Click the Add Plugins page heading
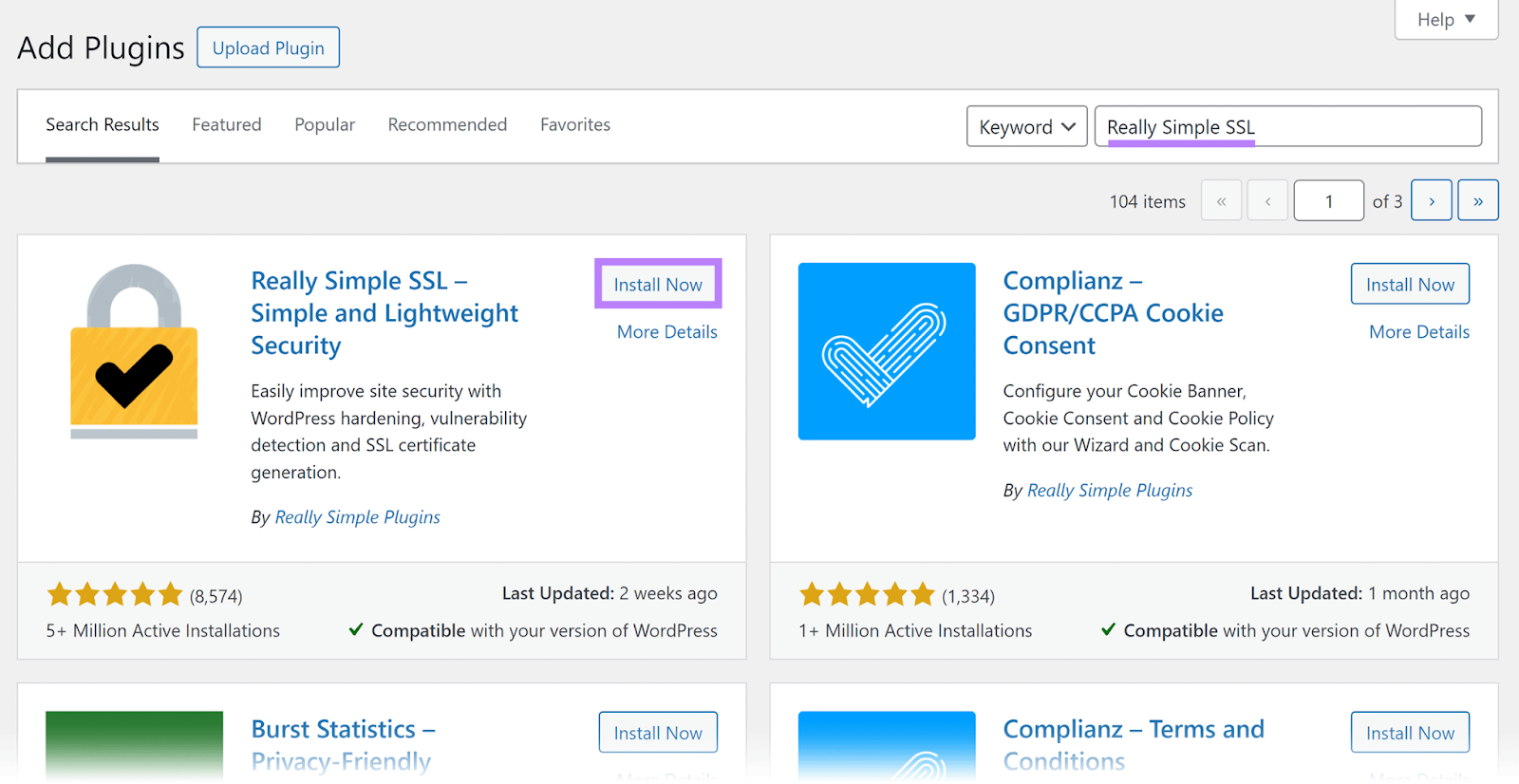The height and width of the screenshot is (784, 1519). [101, 47]
